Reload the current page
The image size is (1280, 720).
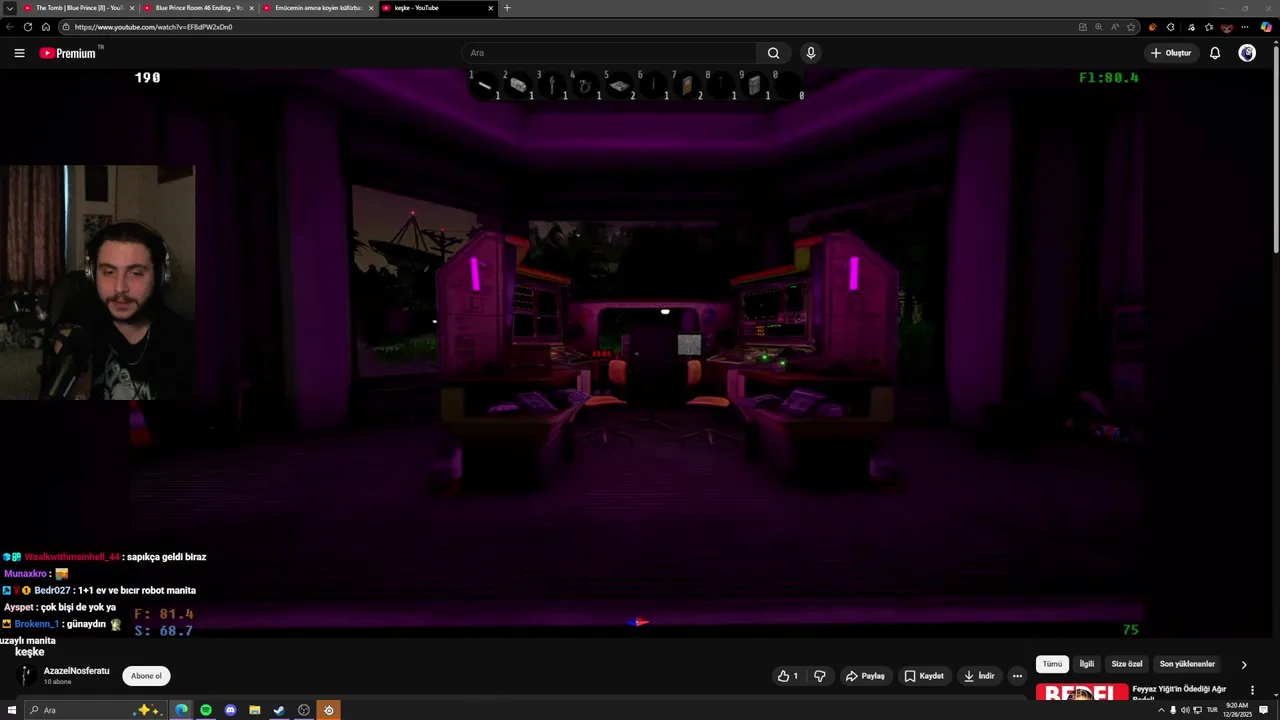point(28,27)
